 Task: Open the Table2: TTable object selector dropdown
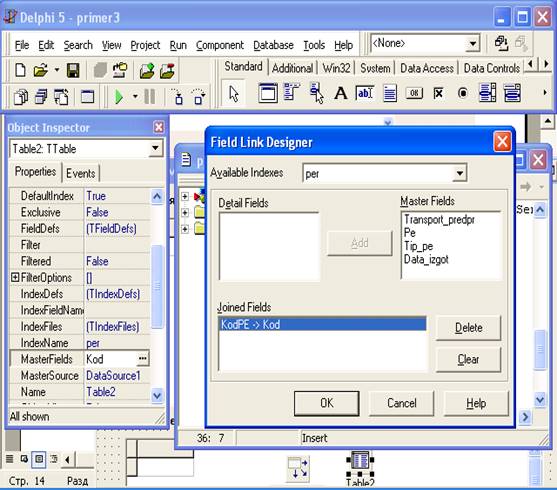click(x=155, y=148)
